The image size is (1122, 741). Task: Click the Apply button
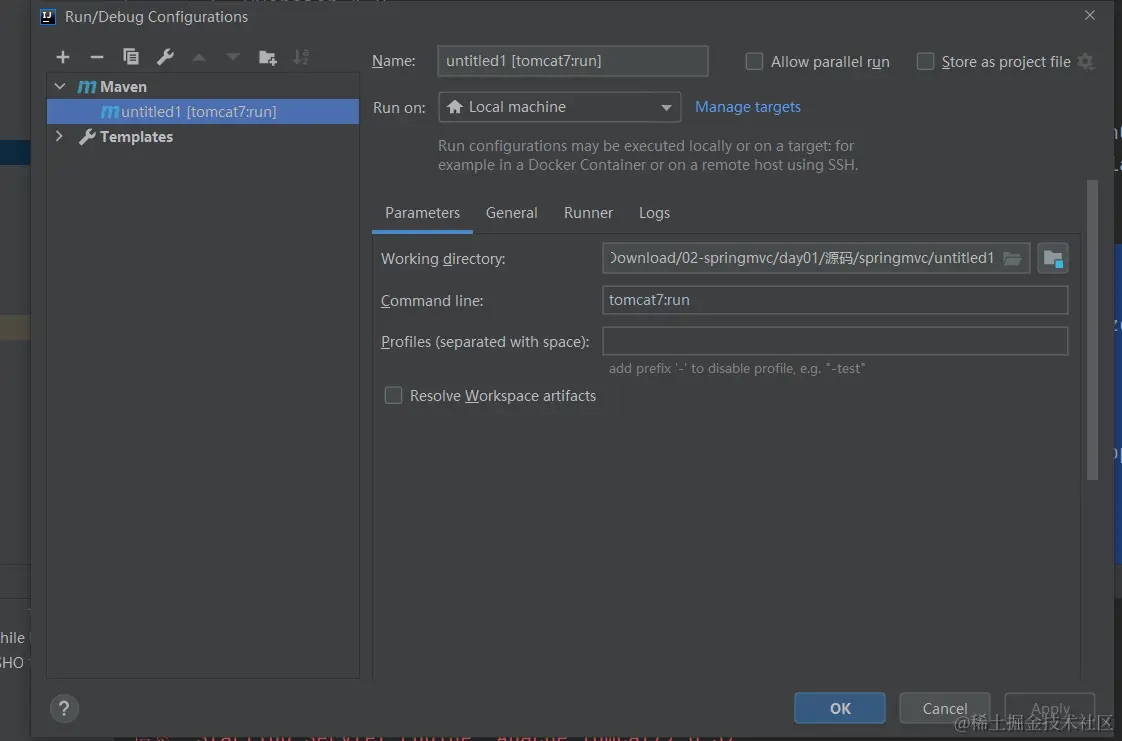[1050, 708]
